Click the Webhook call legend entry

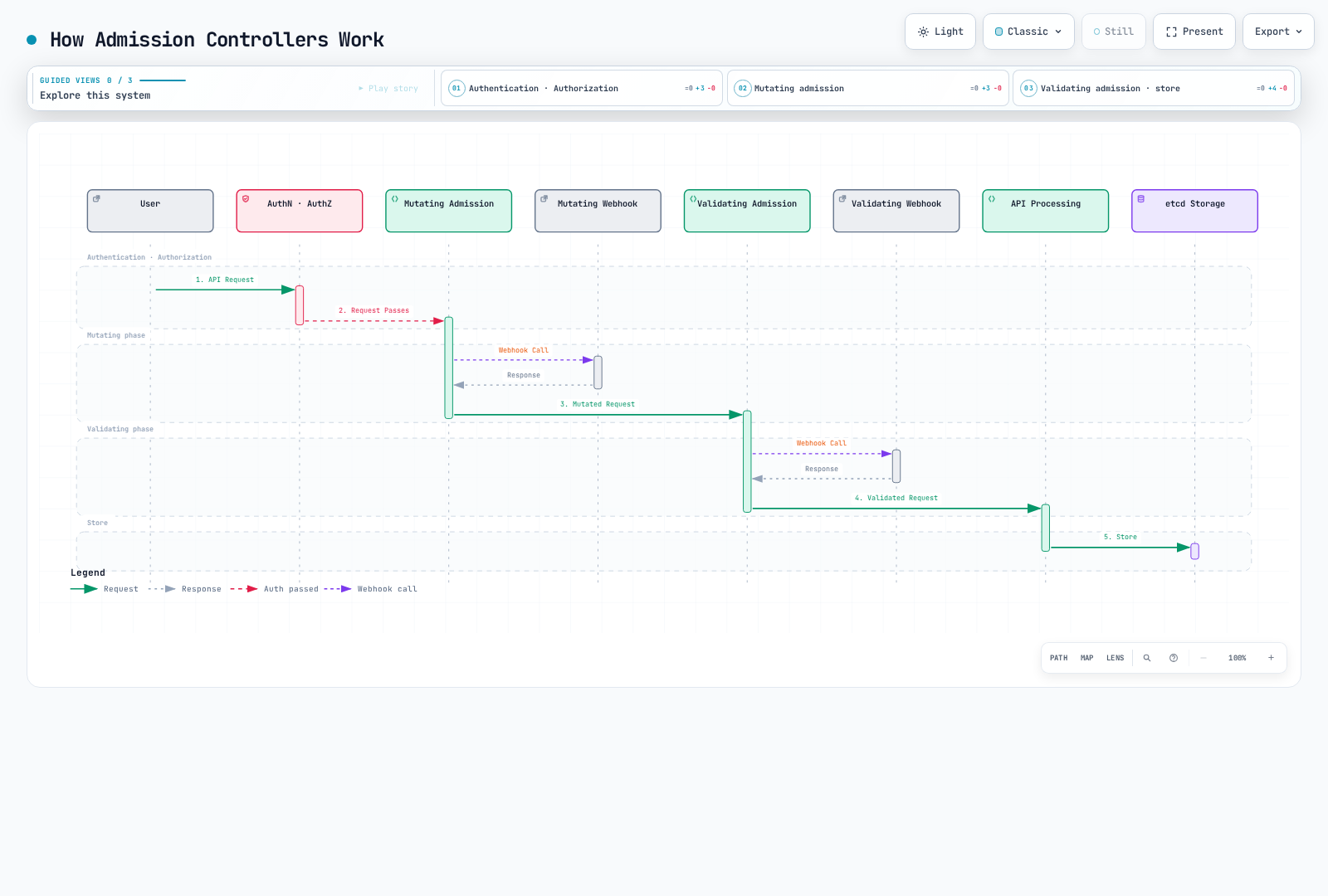pos(371,589)
